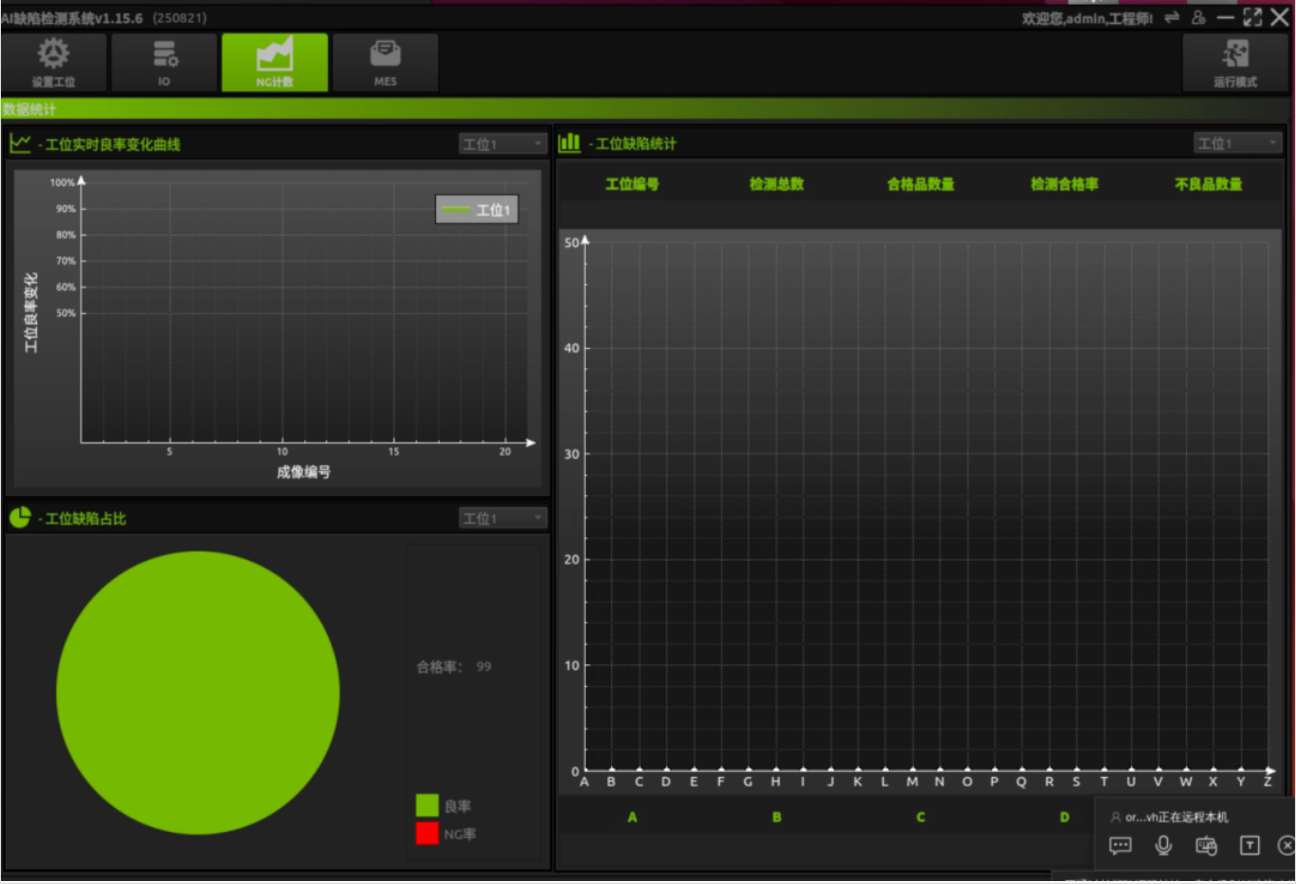This screenshot has height=884, width=1296.
Task: Click the line chart icon beside 工位实时良率变化曲线
Action: [x=20, y=143]
